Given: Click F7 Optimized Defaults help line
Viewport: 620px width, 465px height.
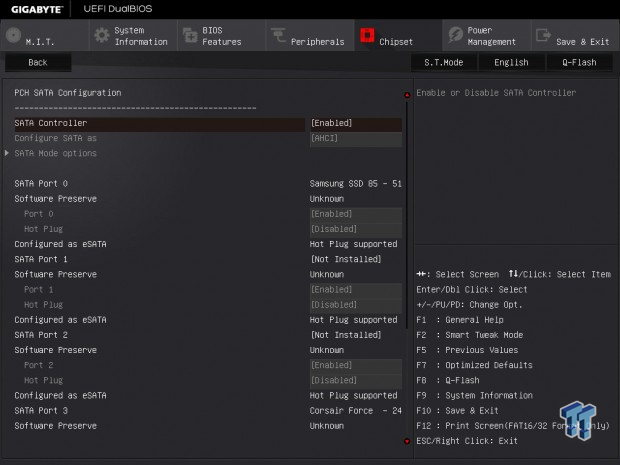Looking at the screenshot, I should point(474,365).
